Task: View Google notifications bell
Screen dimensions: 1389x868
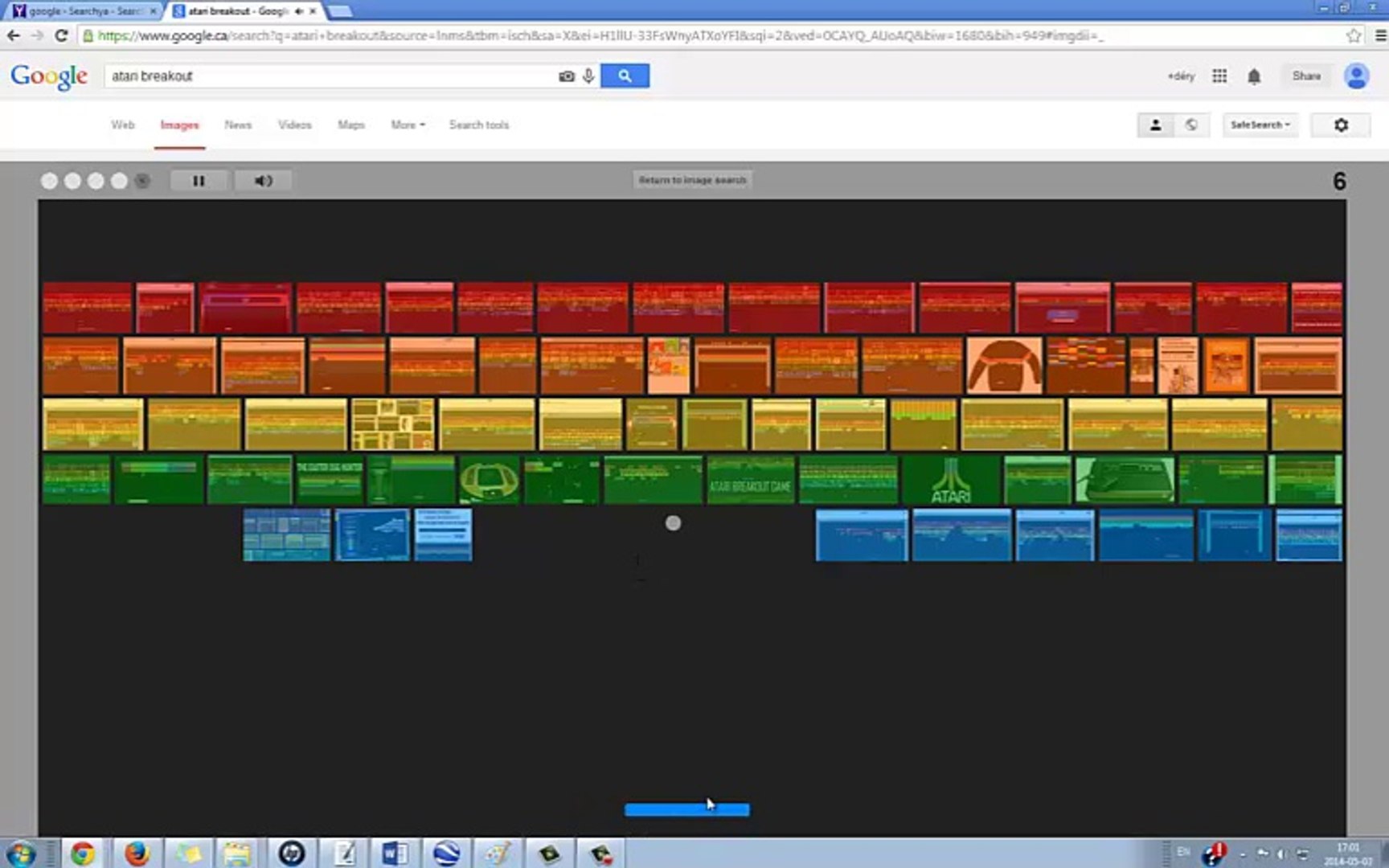Action: click(x=1254, y=76)
